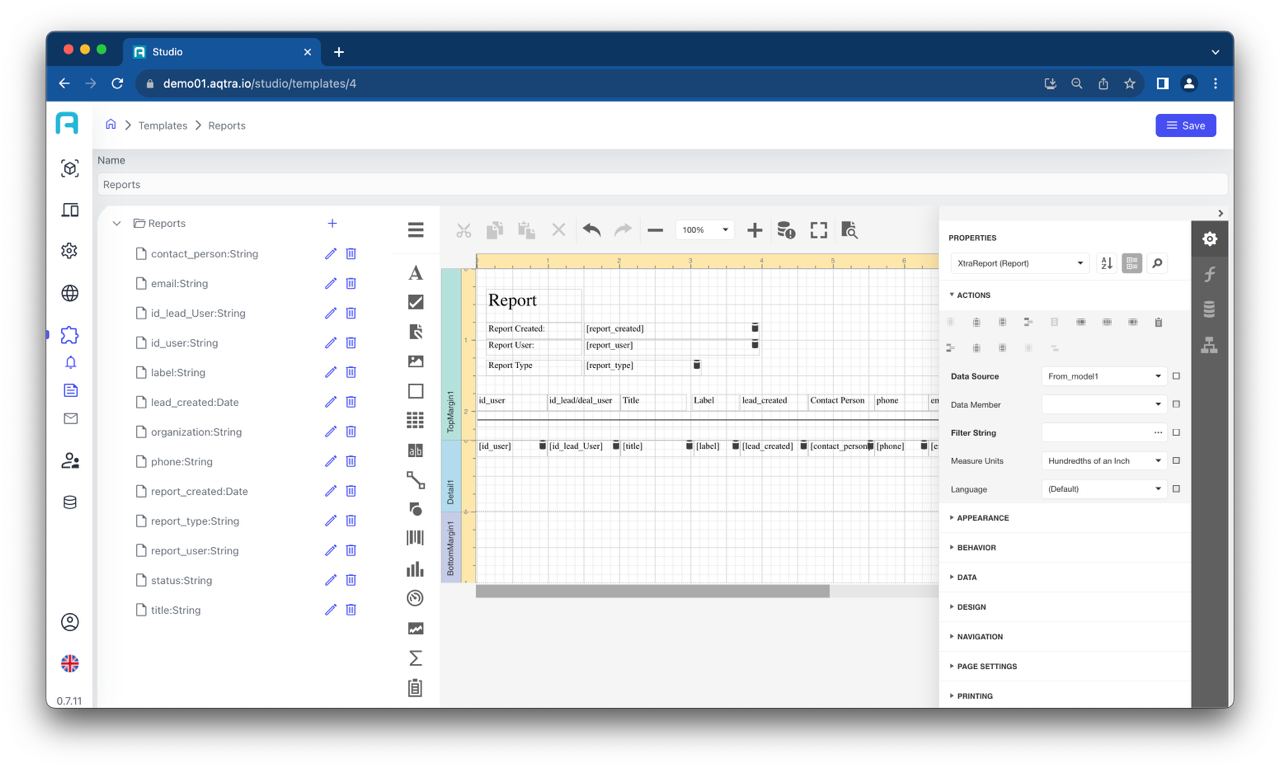Click the Zoom In plus icon
The image size is (1280, 769).
[755, 230]
